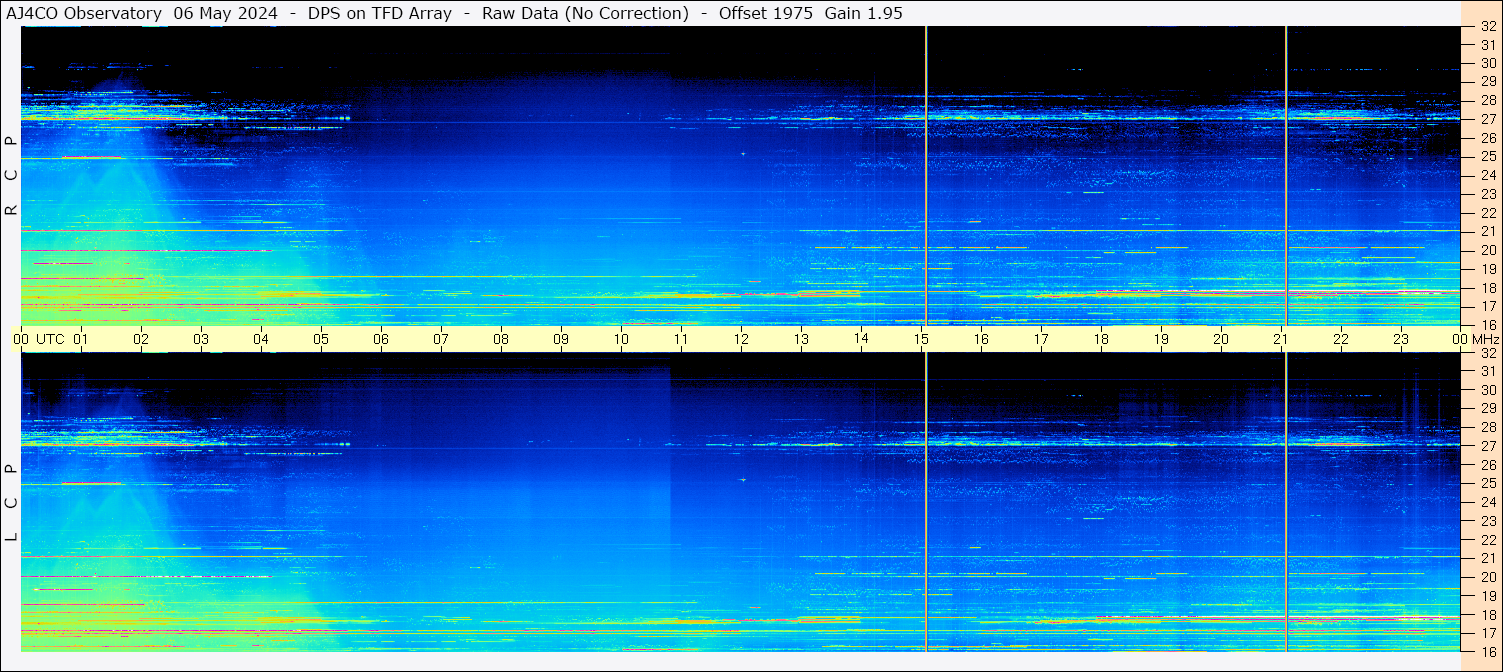Select the '15' hour tick label
The image size is (1503, 672).
click(x=921, y=339)
